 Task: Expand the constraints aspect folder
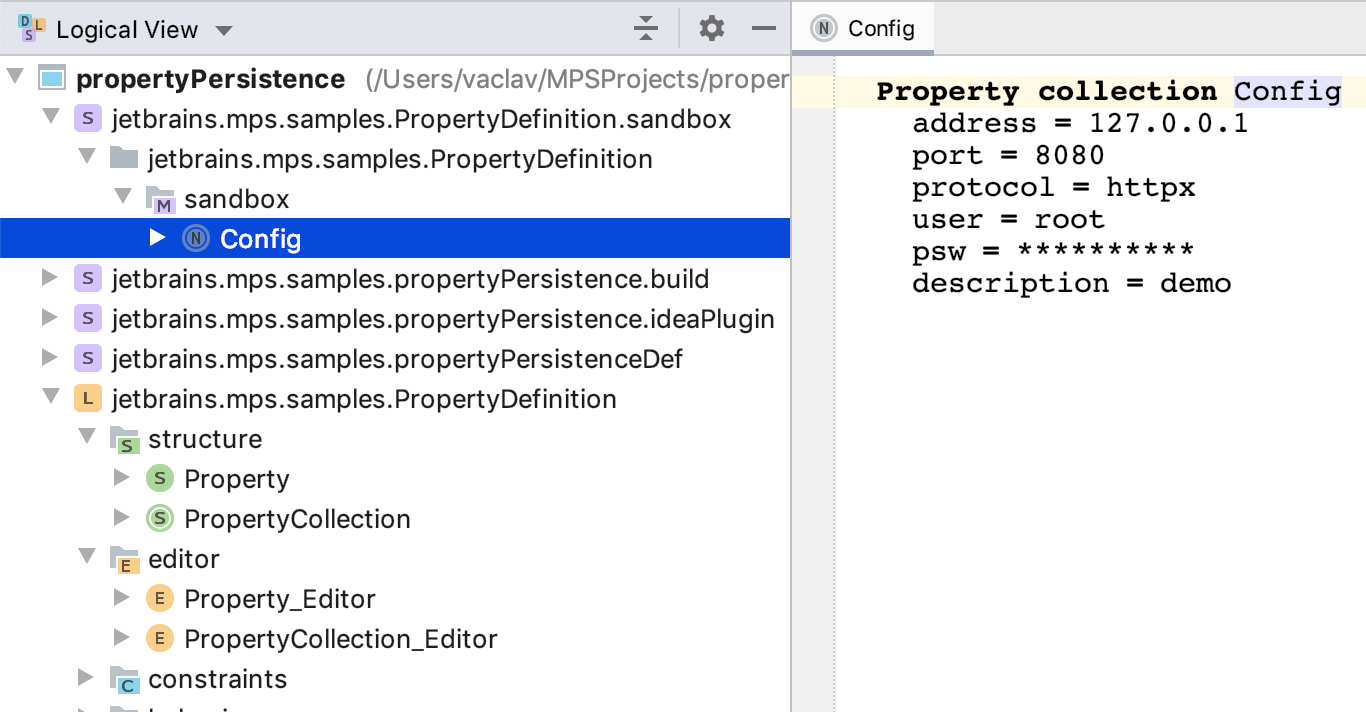86,678
